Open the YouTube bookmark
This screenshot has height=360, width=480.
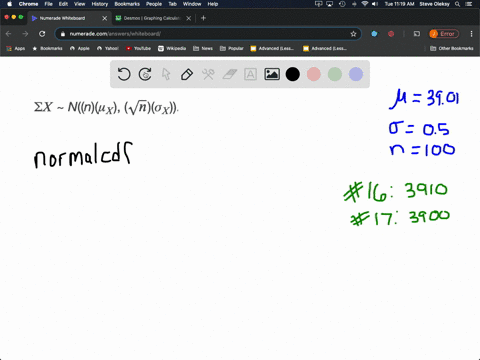(138, 48)
